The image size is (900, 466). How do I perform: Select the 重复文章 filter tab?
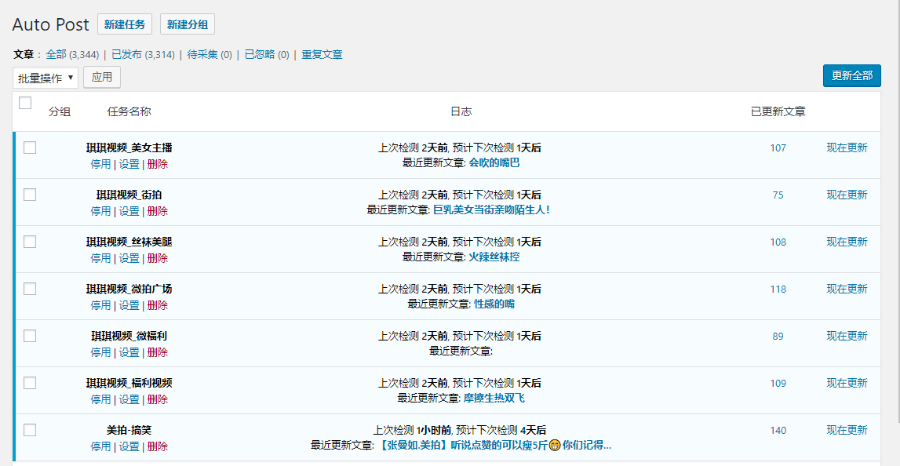pos(322,55)
